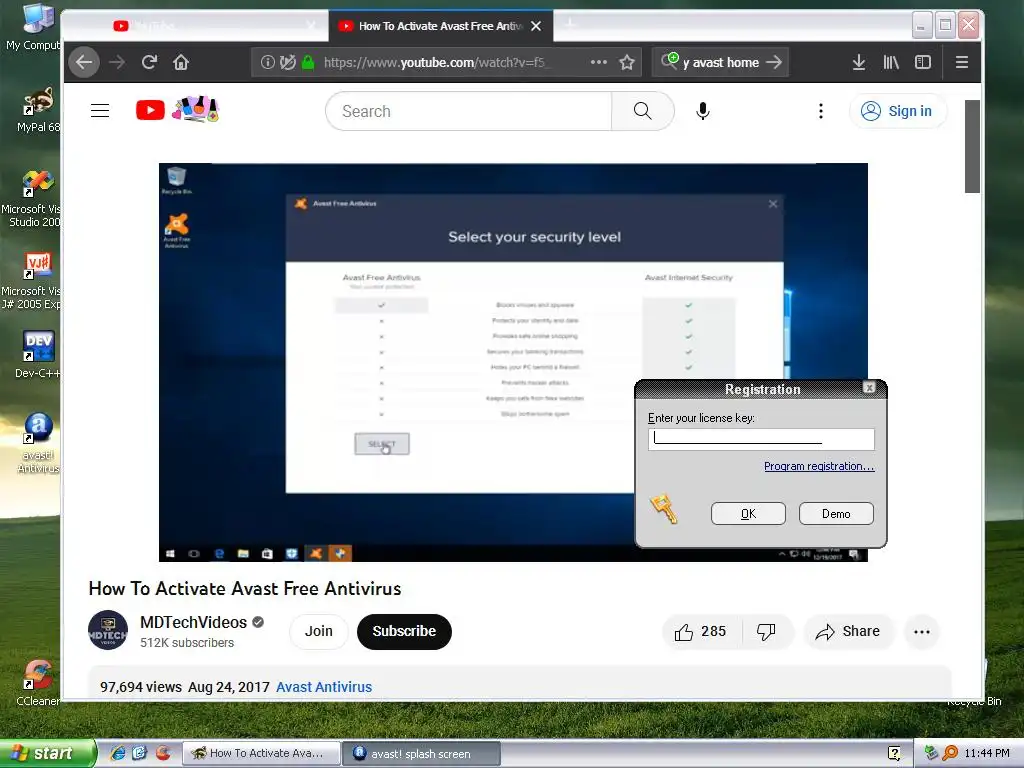This screenshot has width=1024, height=768.
Task: Confirm with OK in Registration dialog
Action: coord(748,514)
